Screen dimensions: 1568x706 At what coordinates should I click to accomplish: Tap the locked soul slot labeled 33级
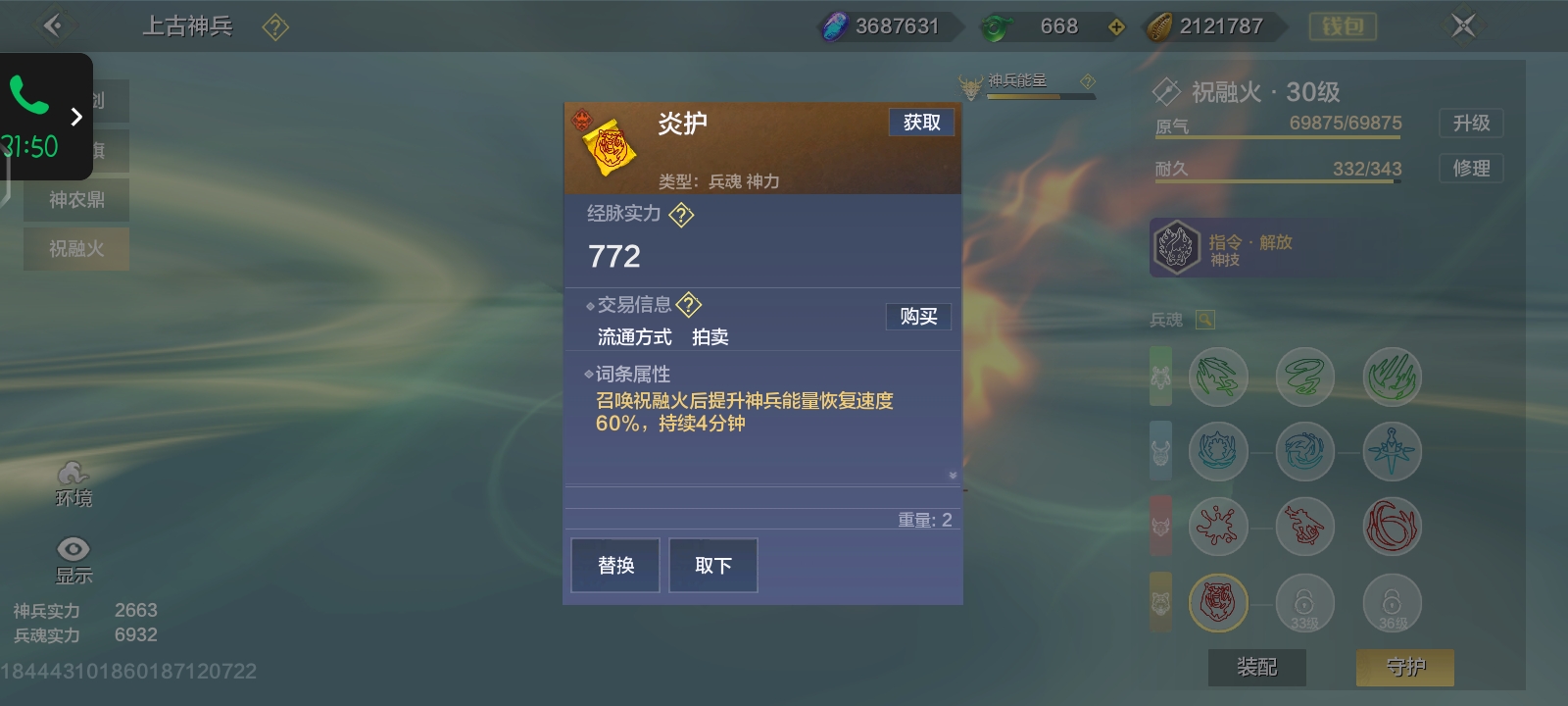(1304, 602)
